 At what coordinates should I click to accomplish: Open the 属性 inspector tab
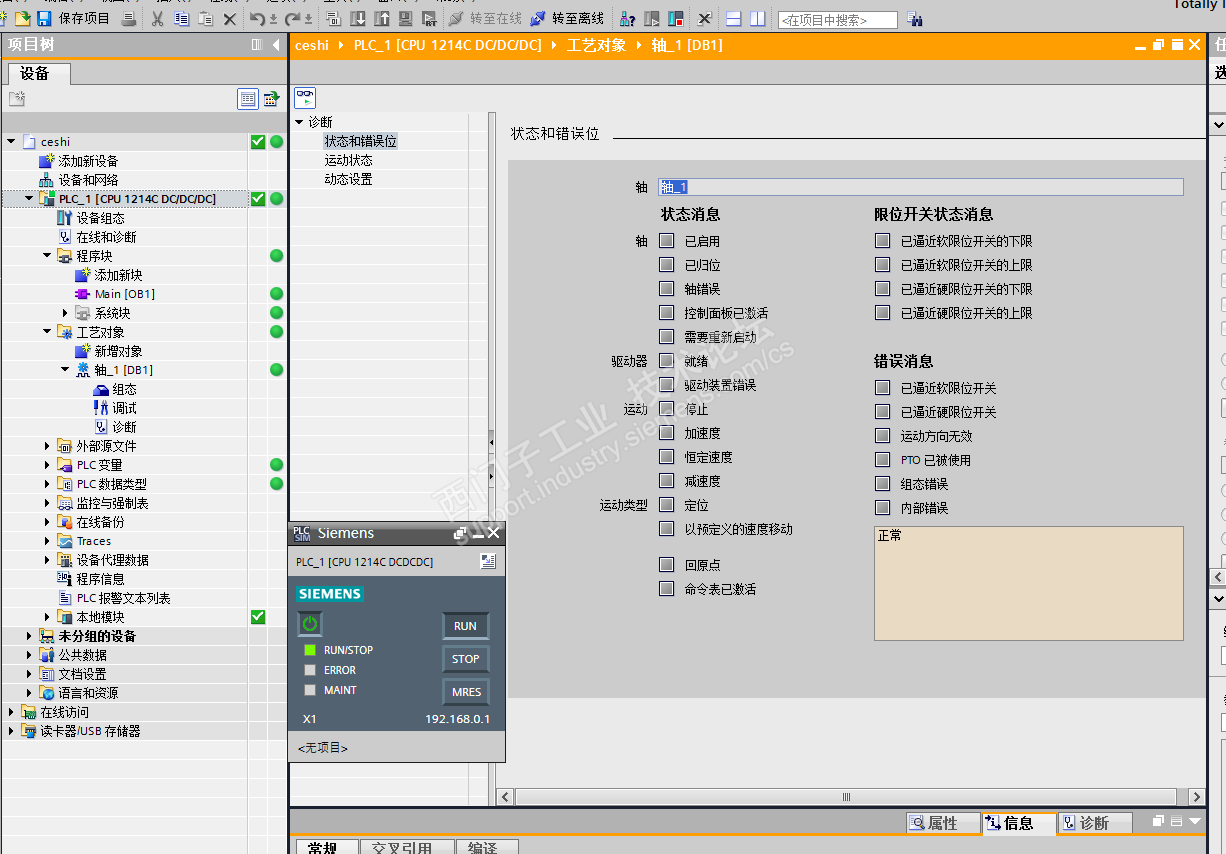(x=943, y=823)
